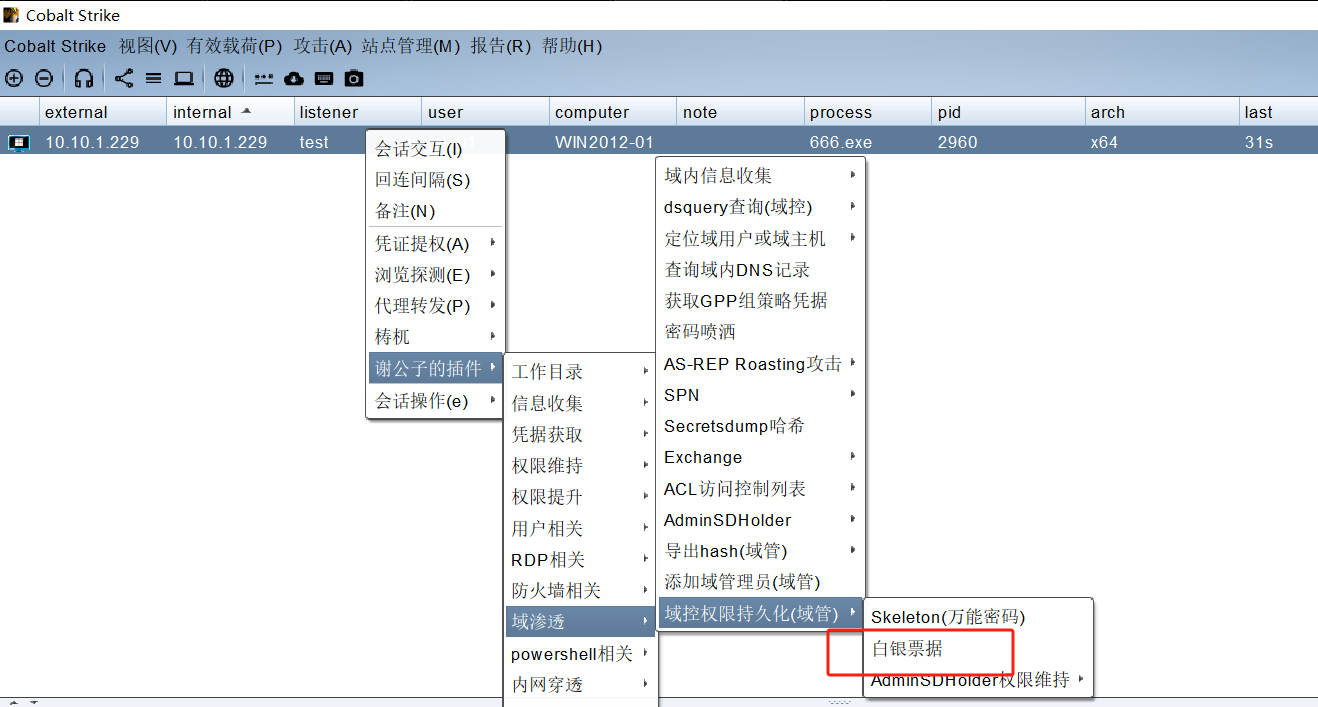The image size is (1318, 707).
Task: Open the 内网穿透 submenu
Action: (x=580, y=685)
